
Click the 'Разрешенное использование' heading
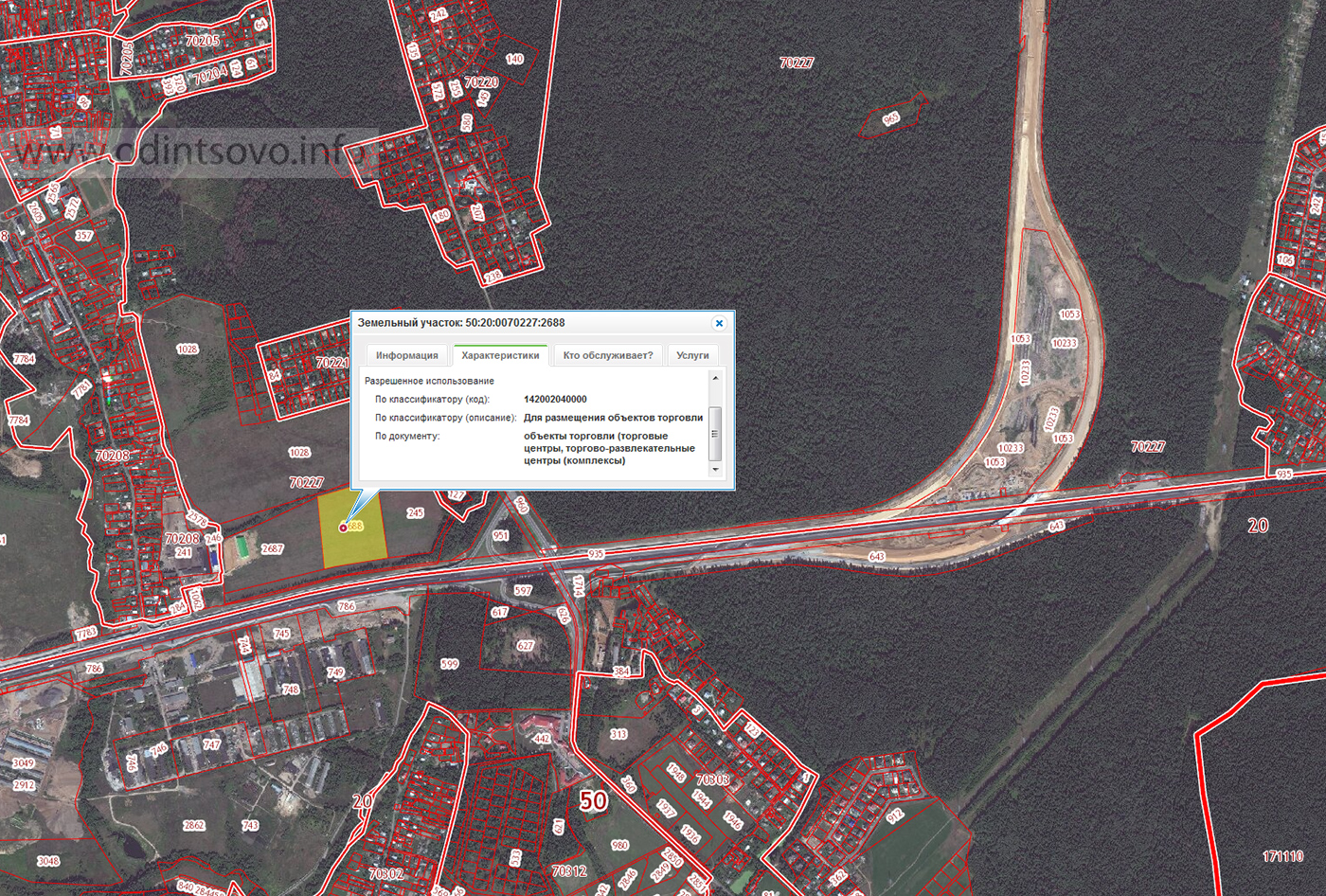tap(429, 381)
